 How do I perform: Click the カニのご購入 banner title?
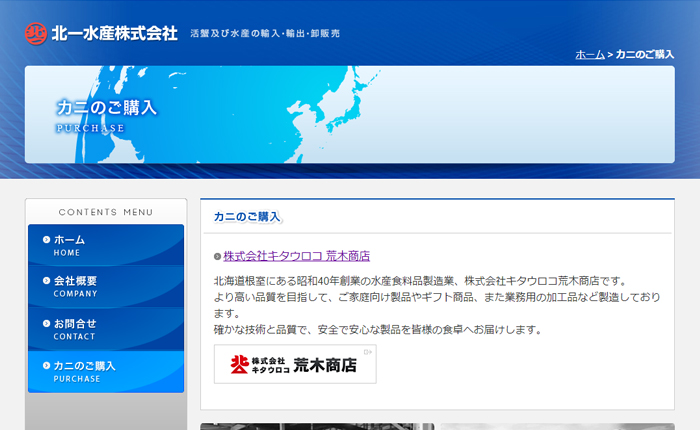tap(107, 108)
